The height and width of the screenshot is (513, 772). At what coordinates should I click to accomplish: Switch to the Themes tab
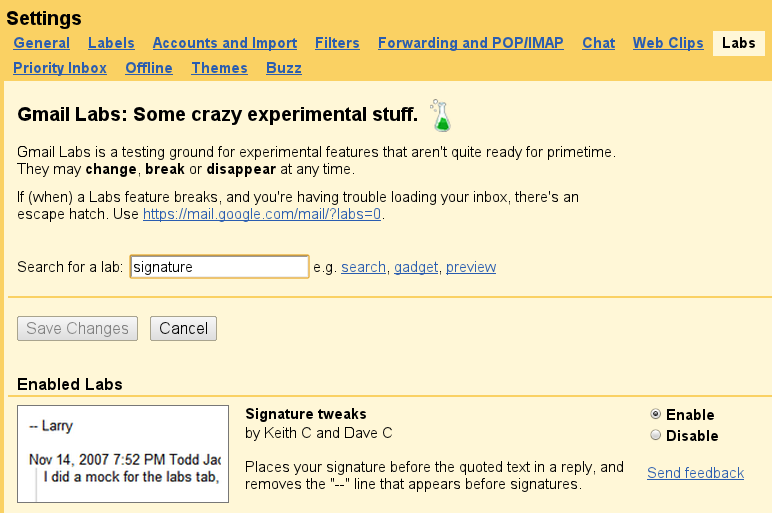(x=220, y=68)
